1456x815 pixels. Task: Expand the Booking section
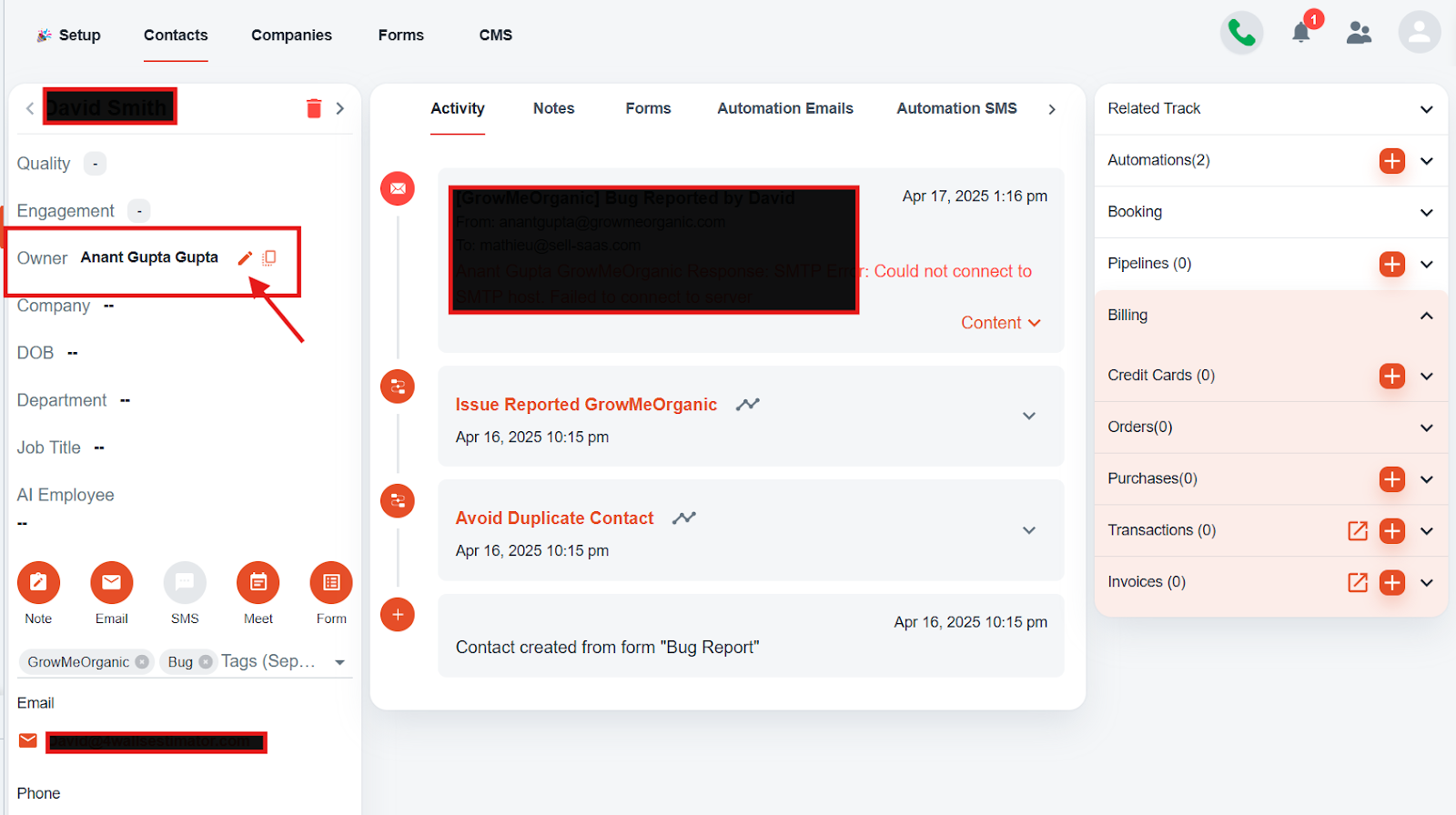pos(1427,213)
